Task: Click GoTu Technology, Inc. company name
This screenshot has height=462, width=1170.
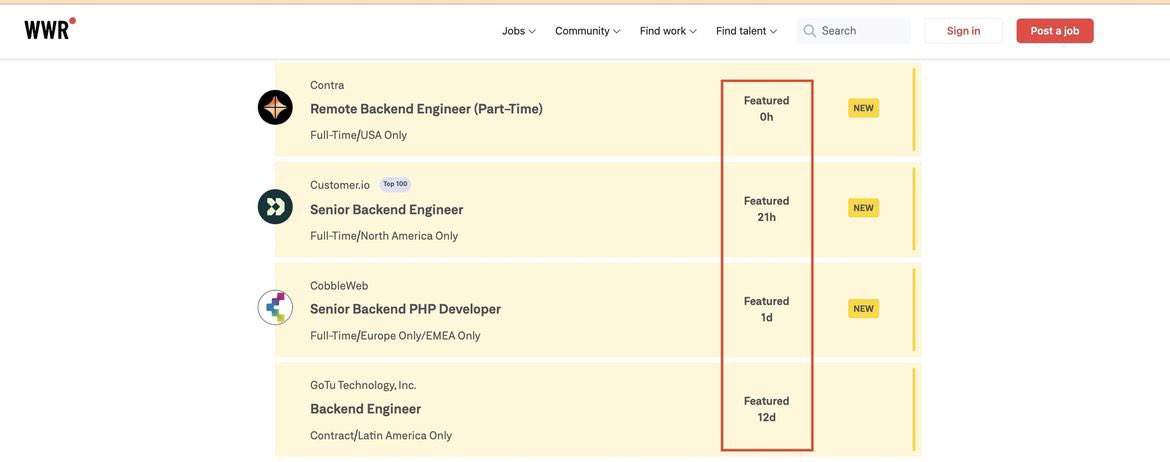Action: pos(363,385)
